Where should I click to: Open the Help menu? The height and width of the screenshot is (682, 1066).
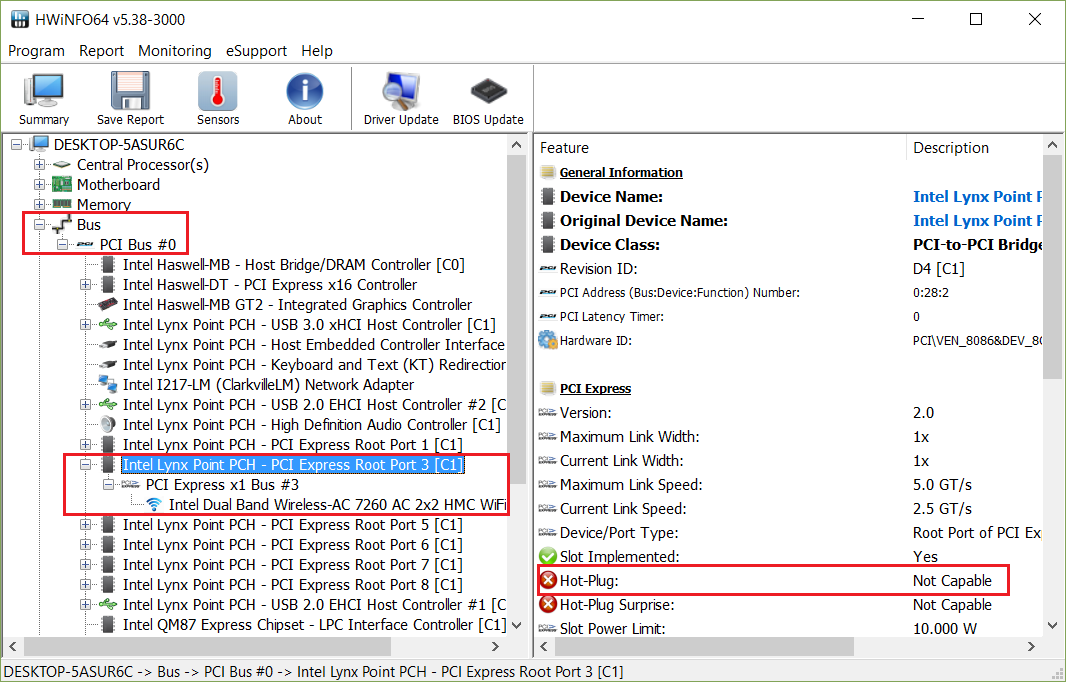coord(317,51)
